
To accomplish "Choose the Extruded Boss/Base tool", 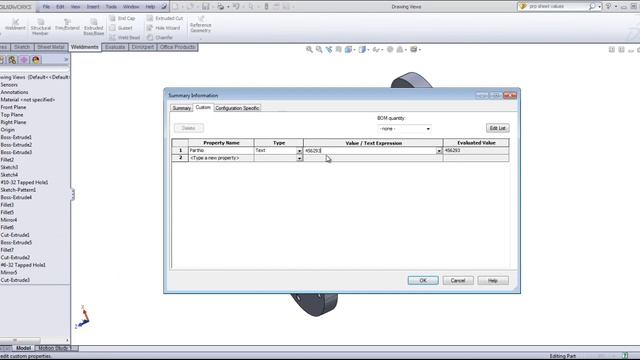I will tap(93, 27).
